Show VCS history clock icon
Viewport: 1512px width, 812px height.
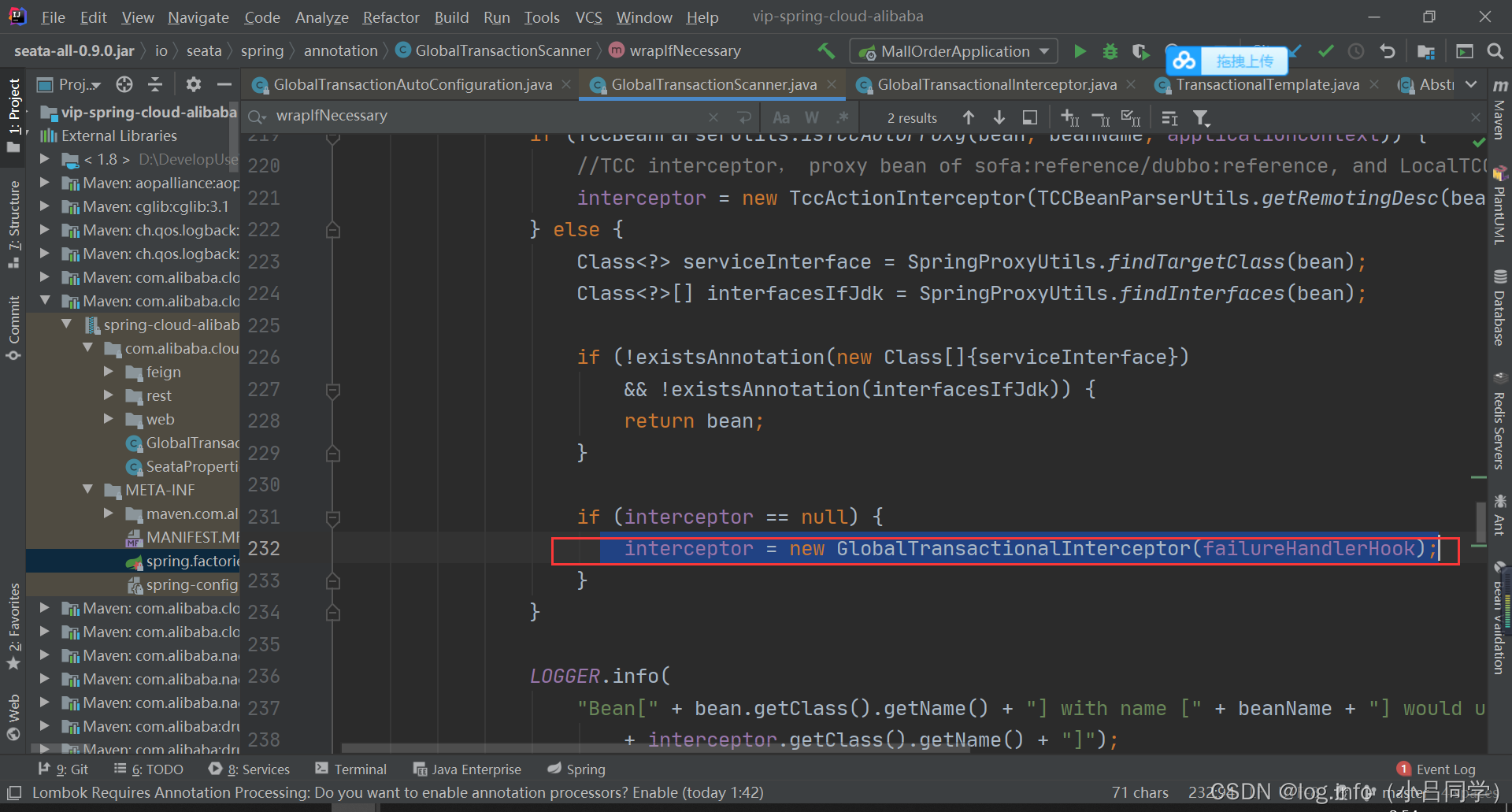(1356, 51)
